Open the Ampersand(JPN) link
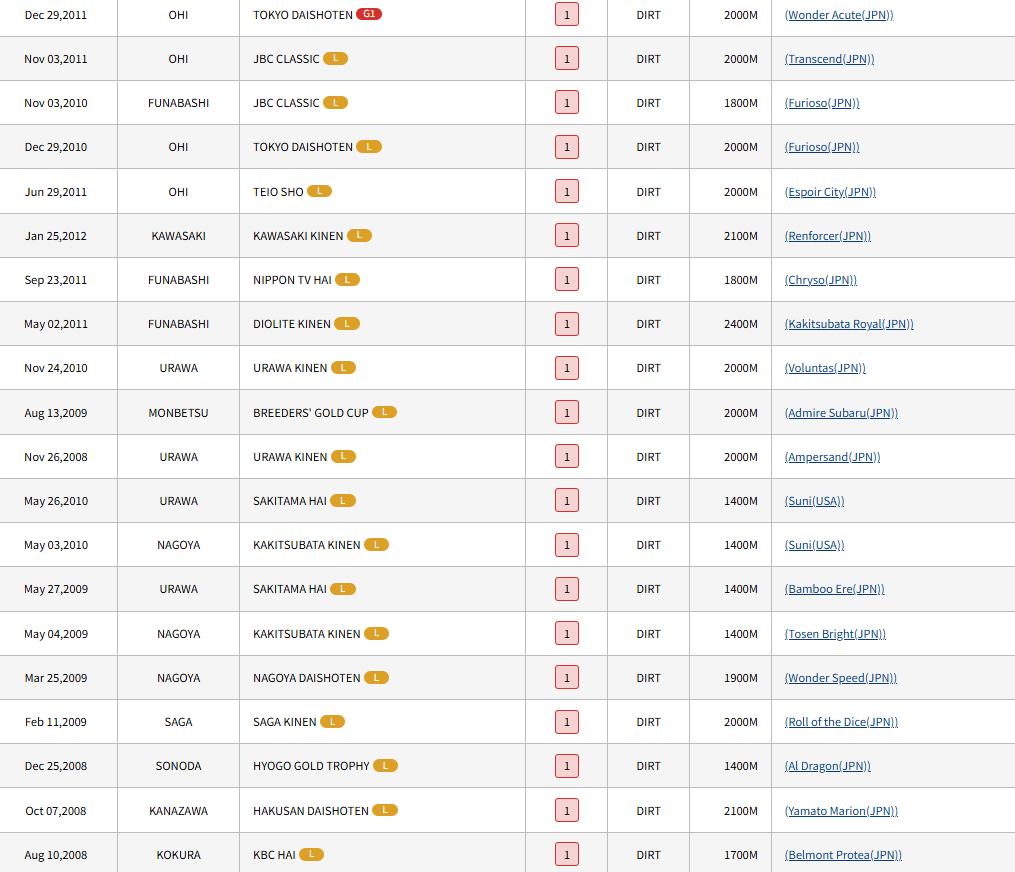The width and height of the screenshot is (1015, 872). [832, 457]
